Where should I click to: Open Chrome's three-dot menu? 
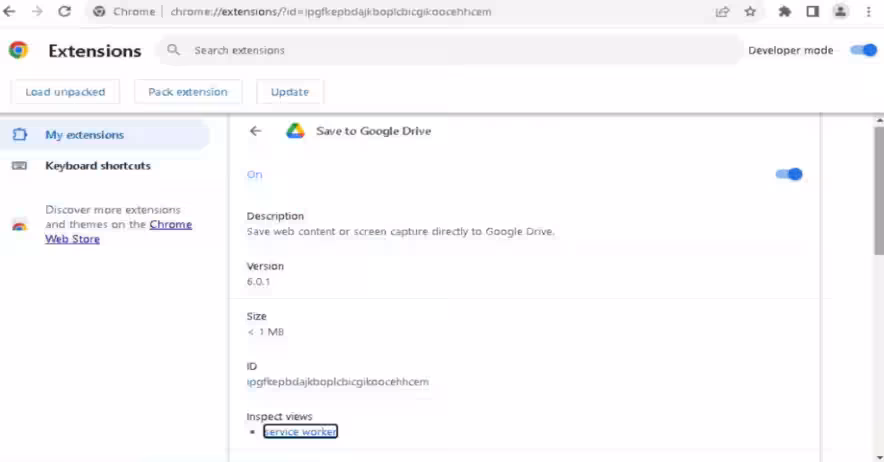[868, 11]
